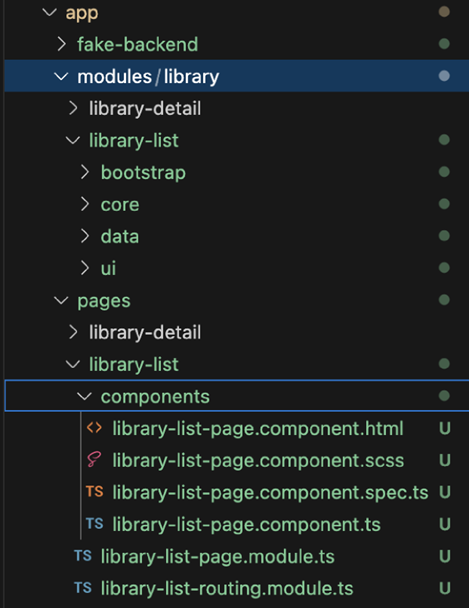469x608 pixels.
Task: Click git status dot on core row
Action: 444,204
